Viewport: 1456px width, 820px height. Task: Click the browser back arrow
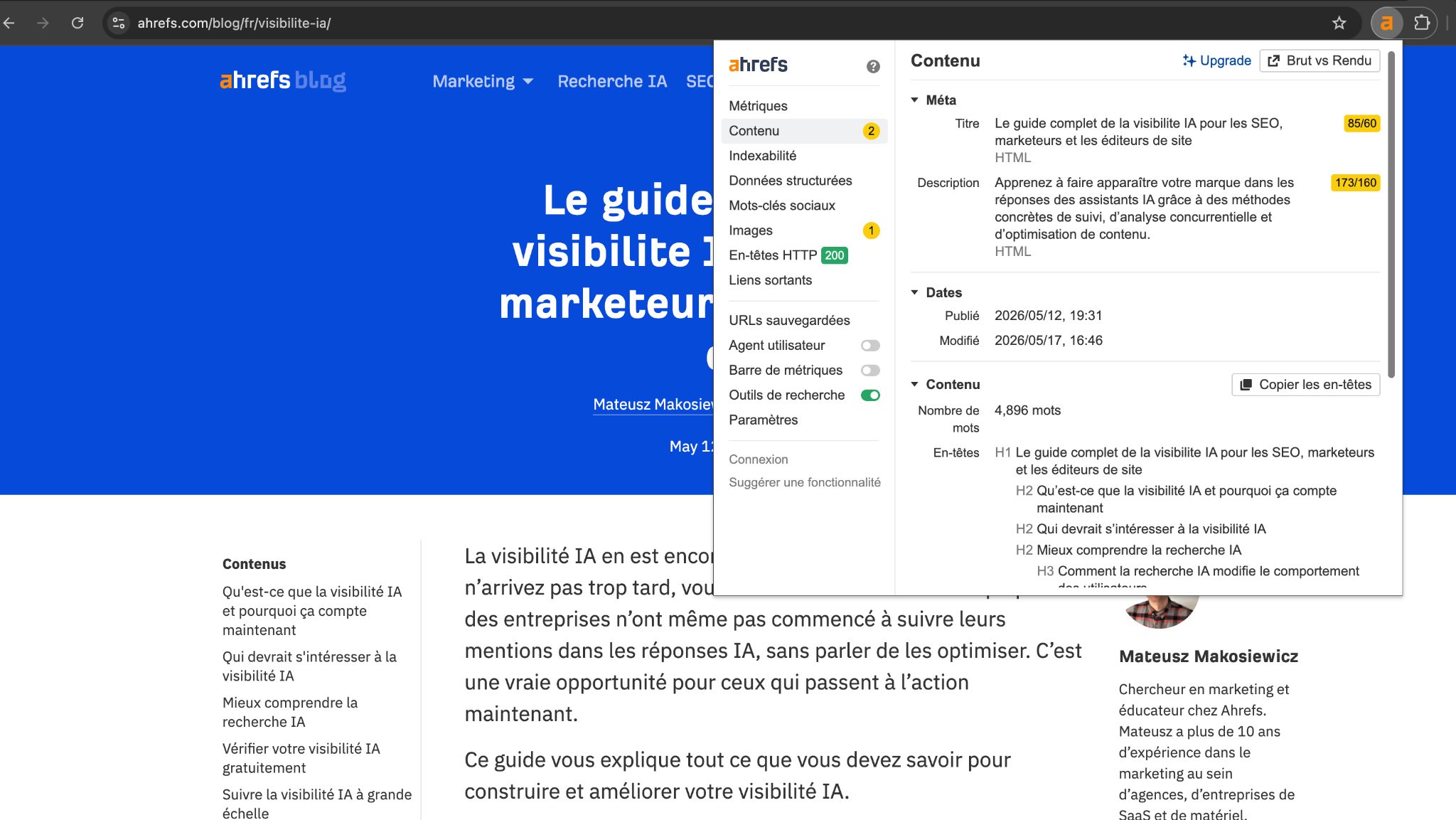pyautogui.click(x=9, y=23)
